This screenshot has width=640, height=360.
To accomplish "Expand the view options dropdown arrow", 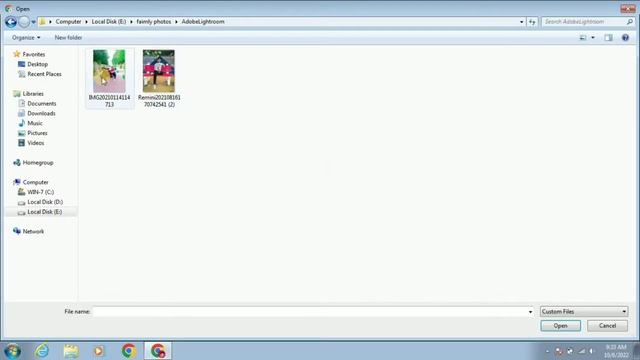I will [x=593, y=38].
